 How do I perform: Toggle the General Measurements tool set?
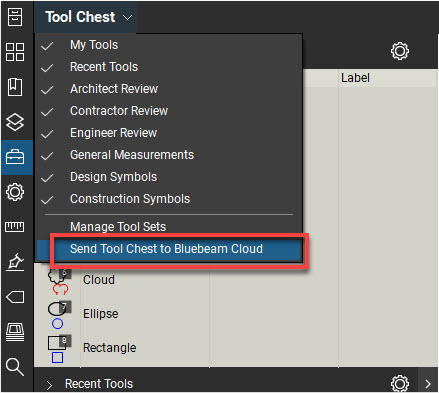tap(169, 155)
